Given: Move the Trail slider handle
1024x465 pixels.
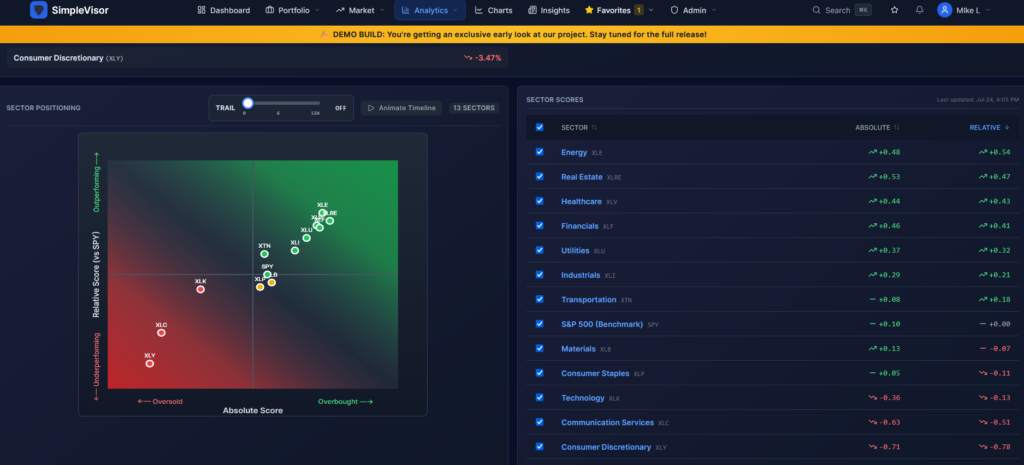Looking at the screenshot, I should (x=248, y=103).
